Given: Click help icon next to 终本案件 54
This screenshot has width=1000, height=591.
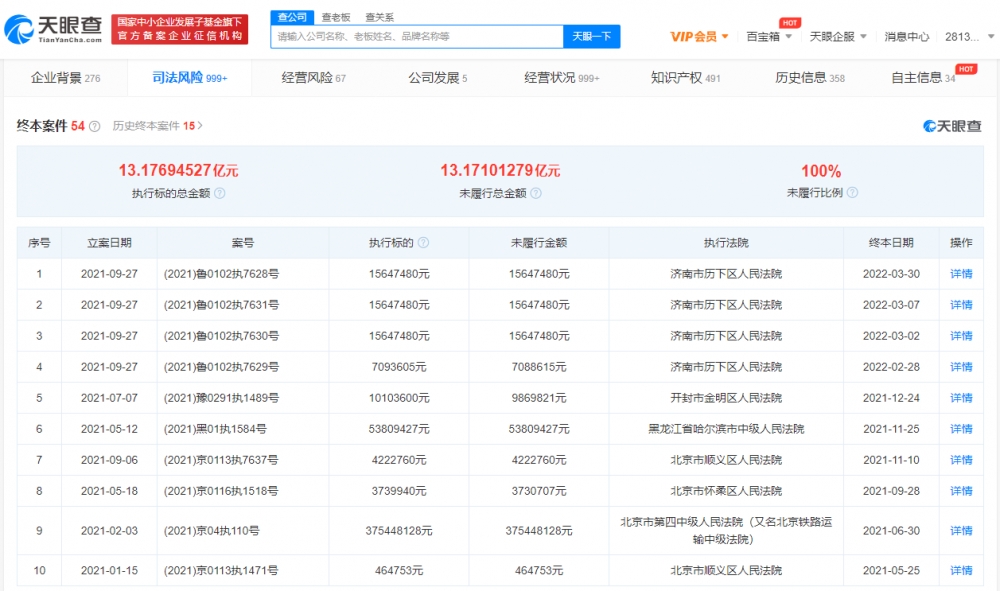Looking at the screenshot, I should click(x=95, y=126).
